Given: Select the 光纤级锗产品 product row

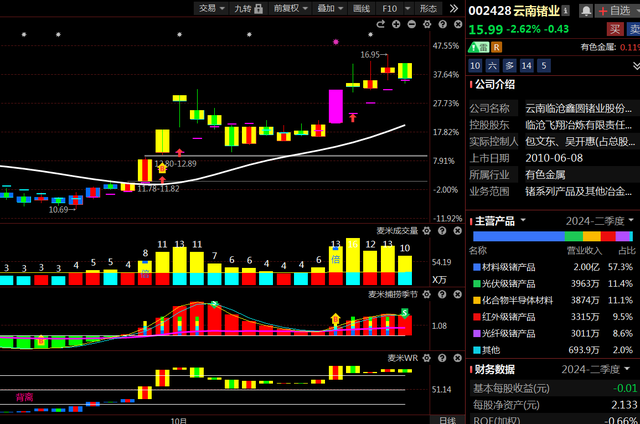Looking at the screenshot, I should click(x=553, y=333).
